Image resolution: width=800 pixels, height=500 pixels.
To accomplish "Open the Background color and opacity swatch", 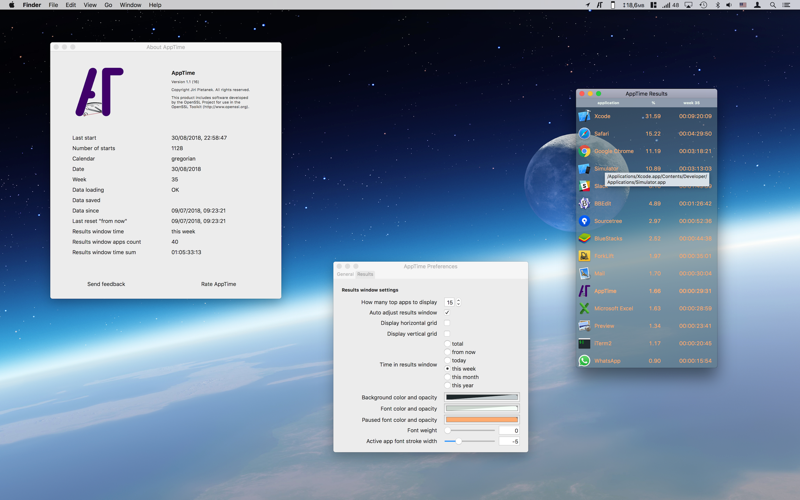I will (x=482, y=397).
